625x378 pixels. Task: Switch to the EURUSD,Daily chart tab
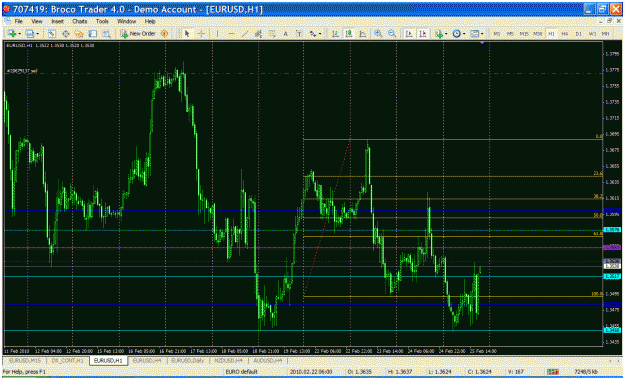click(x=187, y=360)
